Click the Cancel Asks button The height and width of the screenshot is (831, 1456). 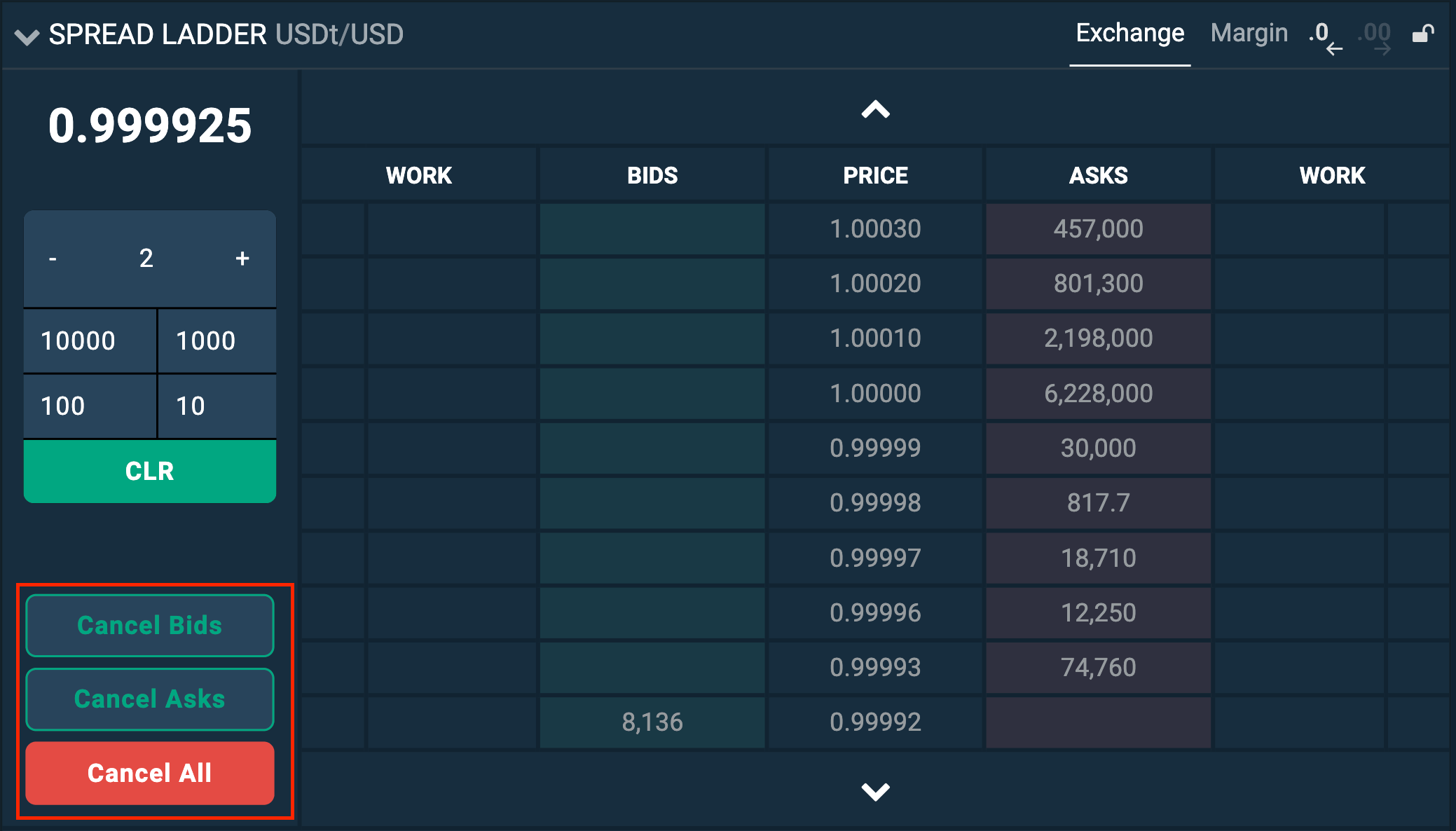[x=149, y=699]
